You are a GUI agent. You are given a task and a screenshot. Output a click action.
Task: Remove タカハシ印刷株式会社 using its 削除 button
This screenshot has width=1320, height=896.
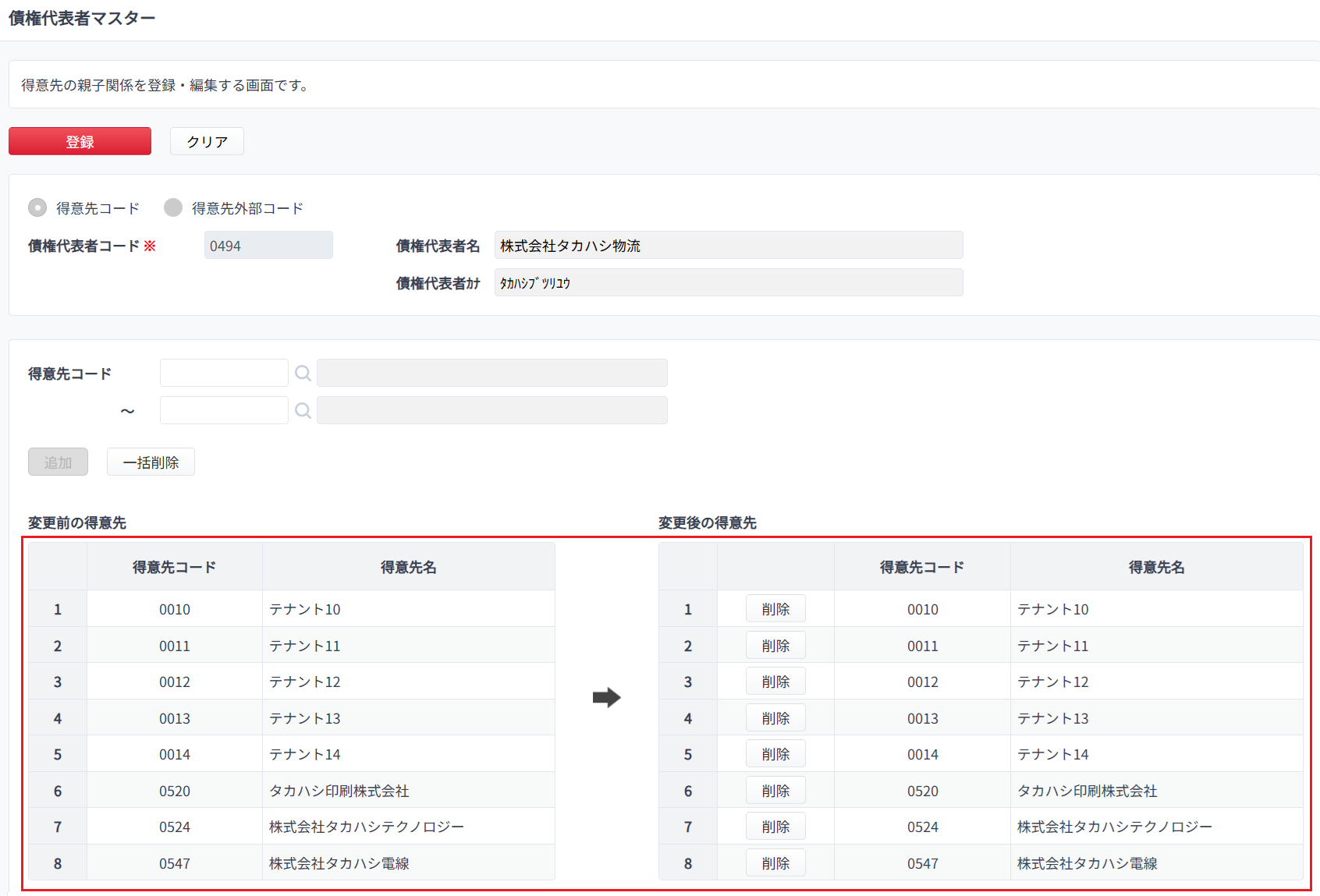[x=775, y=791]
